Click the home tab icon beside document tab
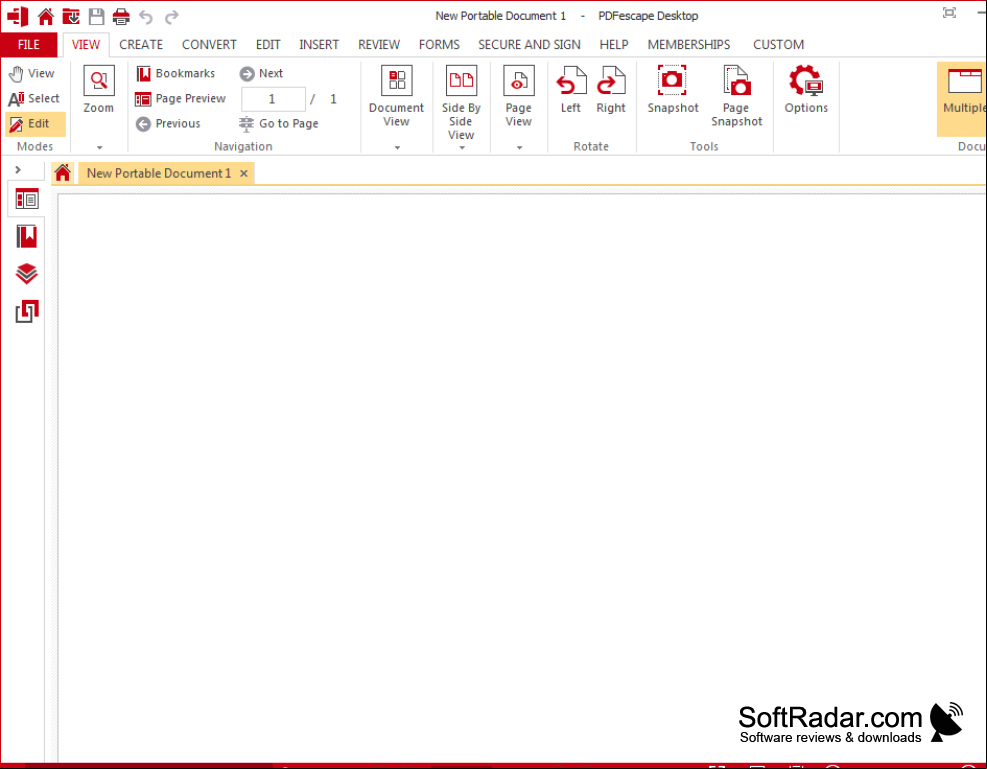This screenshot has height=769, width=987. point(62,172)
